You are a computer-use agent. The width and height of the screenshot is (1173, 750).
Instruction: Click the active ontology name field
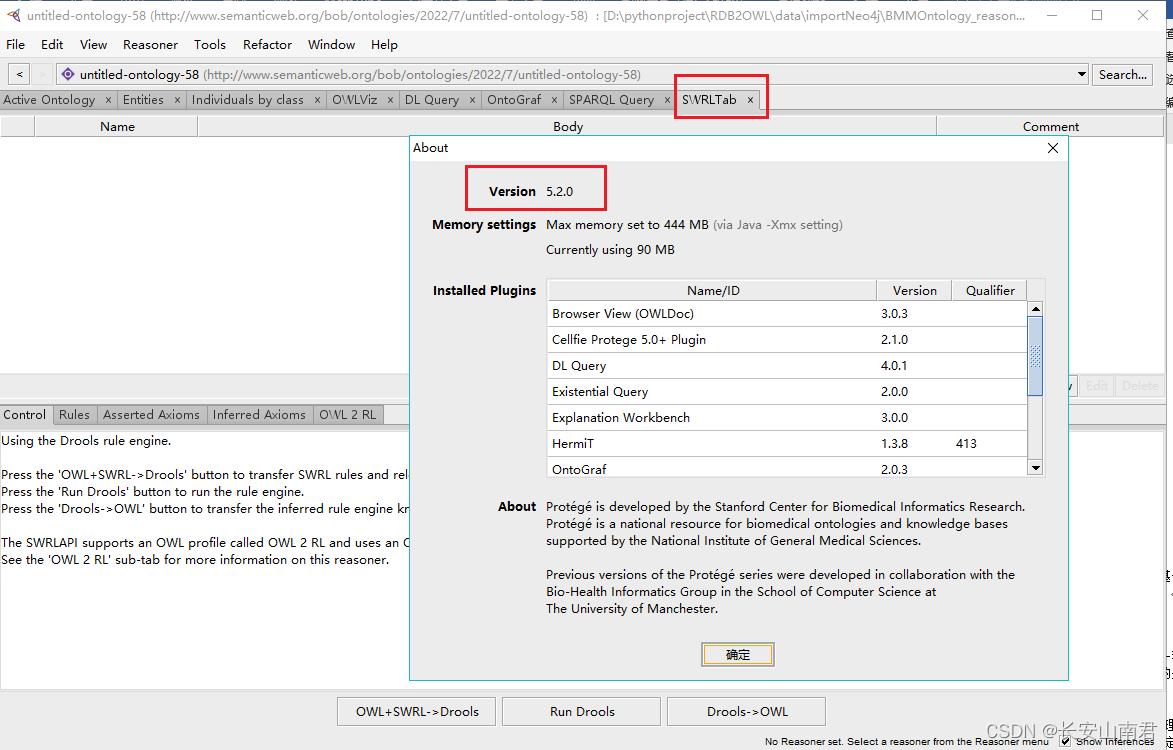tap(572, 74)
